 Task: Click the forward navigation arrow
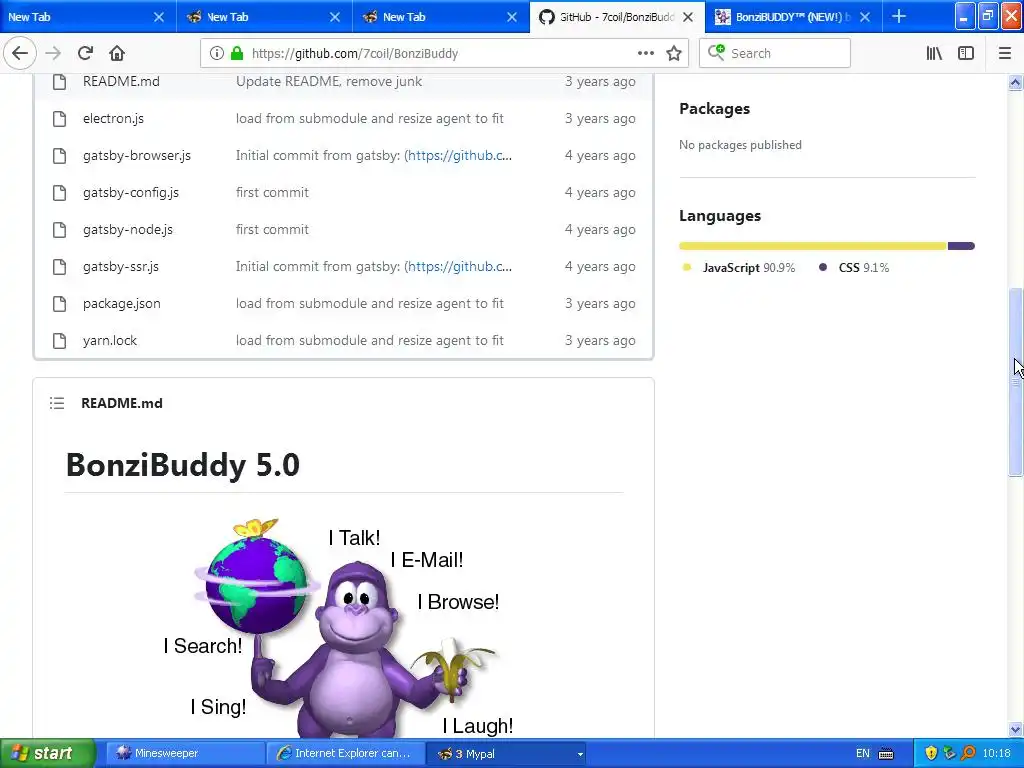tap(53, 53)
